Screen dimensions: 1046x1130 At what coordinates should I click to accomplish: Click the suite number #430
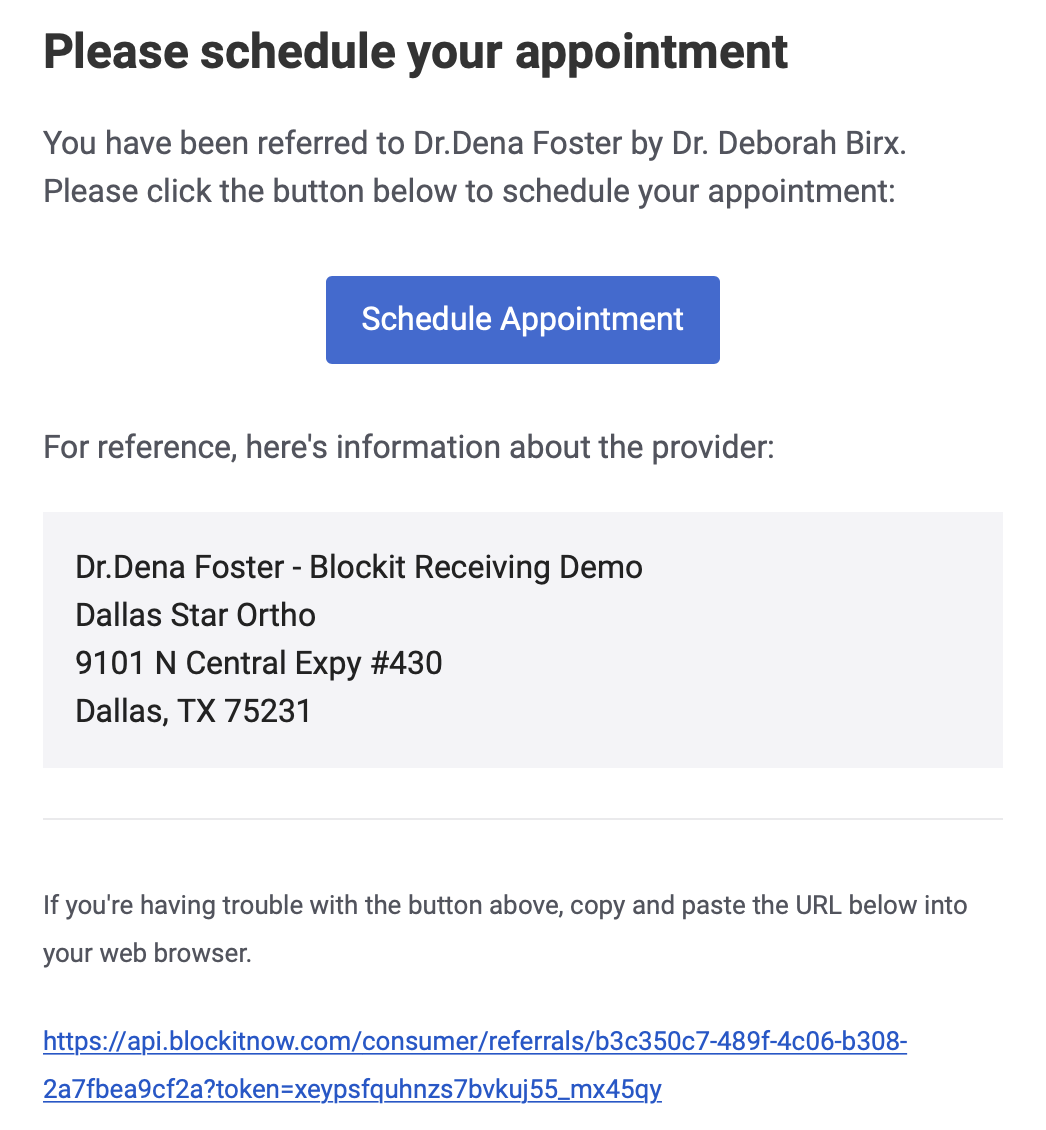pyautogui.click(x=406, y=663)
